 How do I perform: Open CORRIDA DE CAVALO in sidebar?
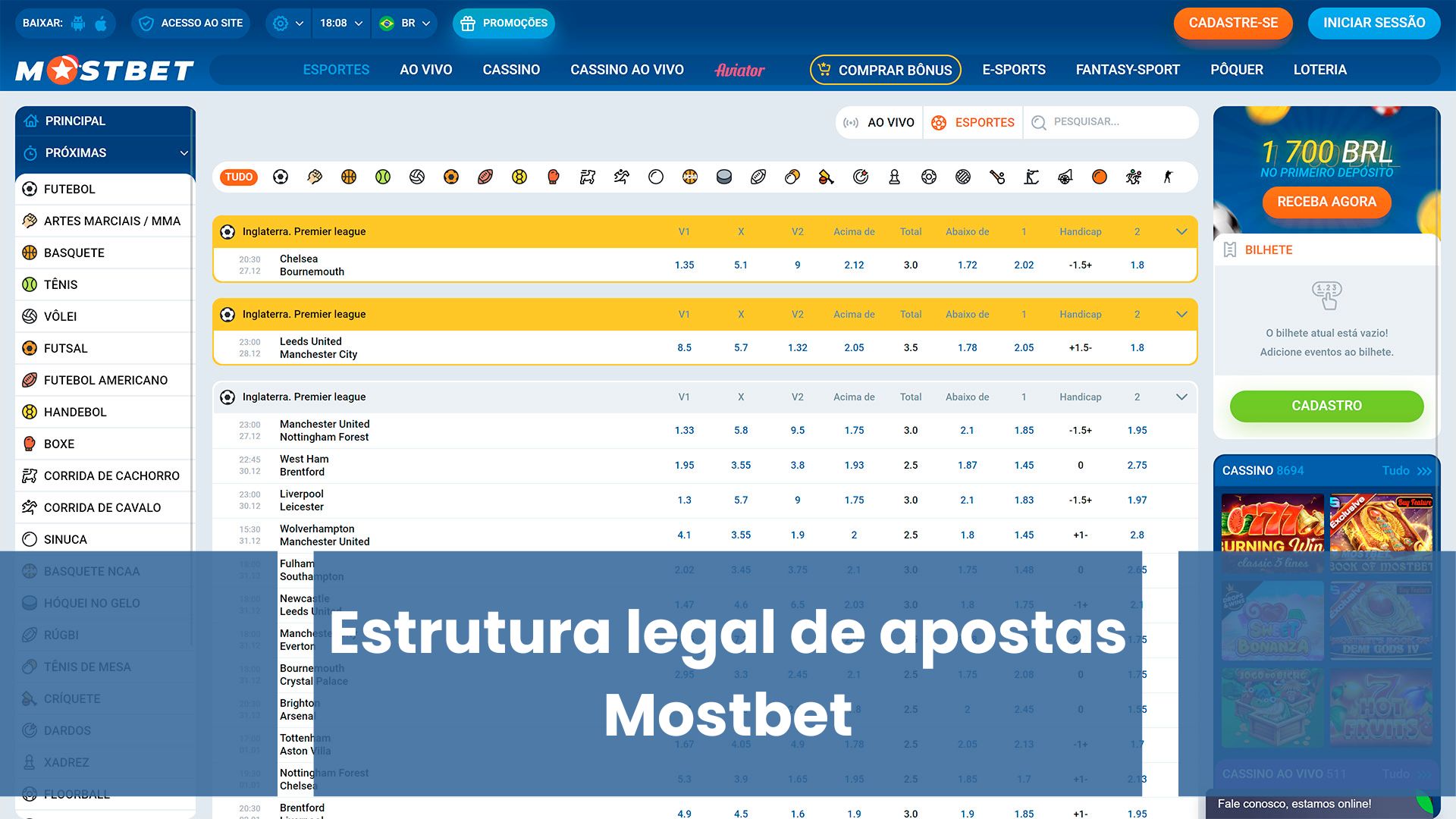click(104, 507)
